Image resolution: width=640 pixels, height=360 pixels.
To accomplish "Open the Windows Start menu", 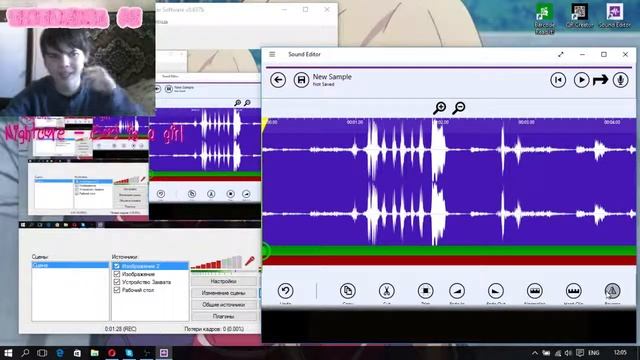I will (8, 353).
